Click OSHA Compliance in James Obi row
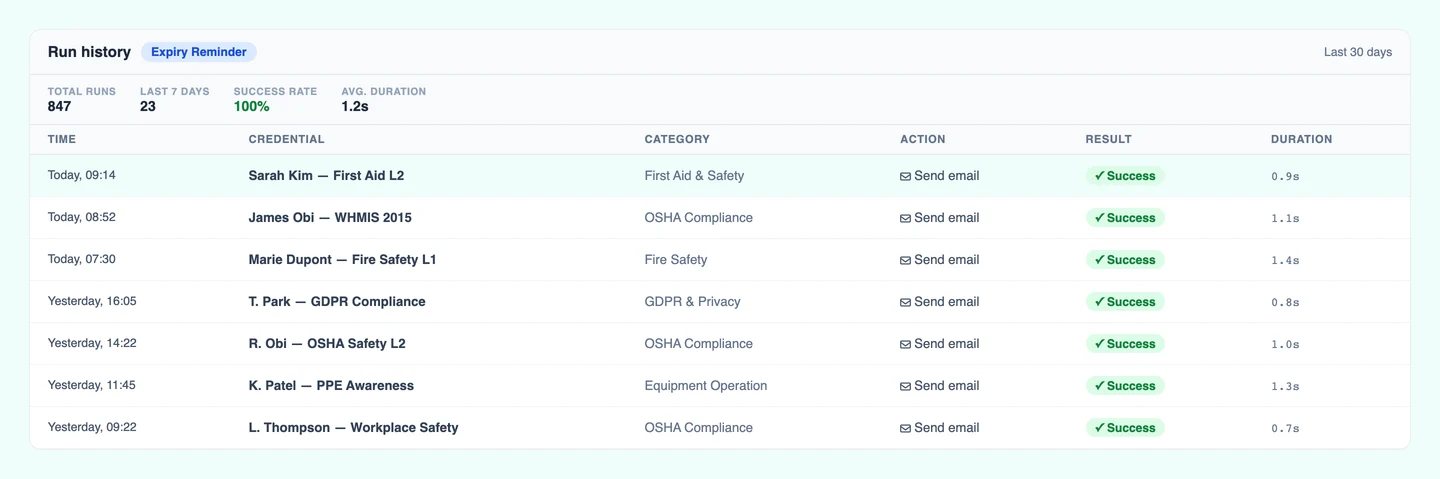 click(699, 218)
